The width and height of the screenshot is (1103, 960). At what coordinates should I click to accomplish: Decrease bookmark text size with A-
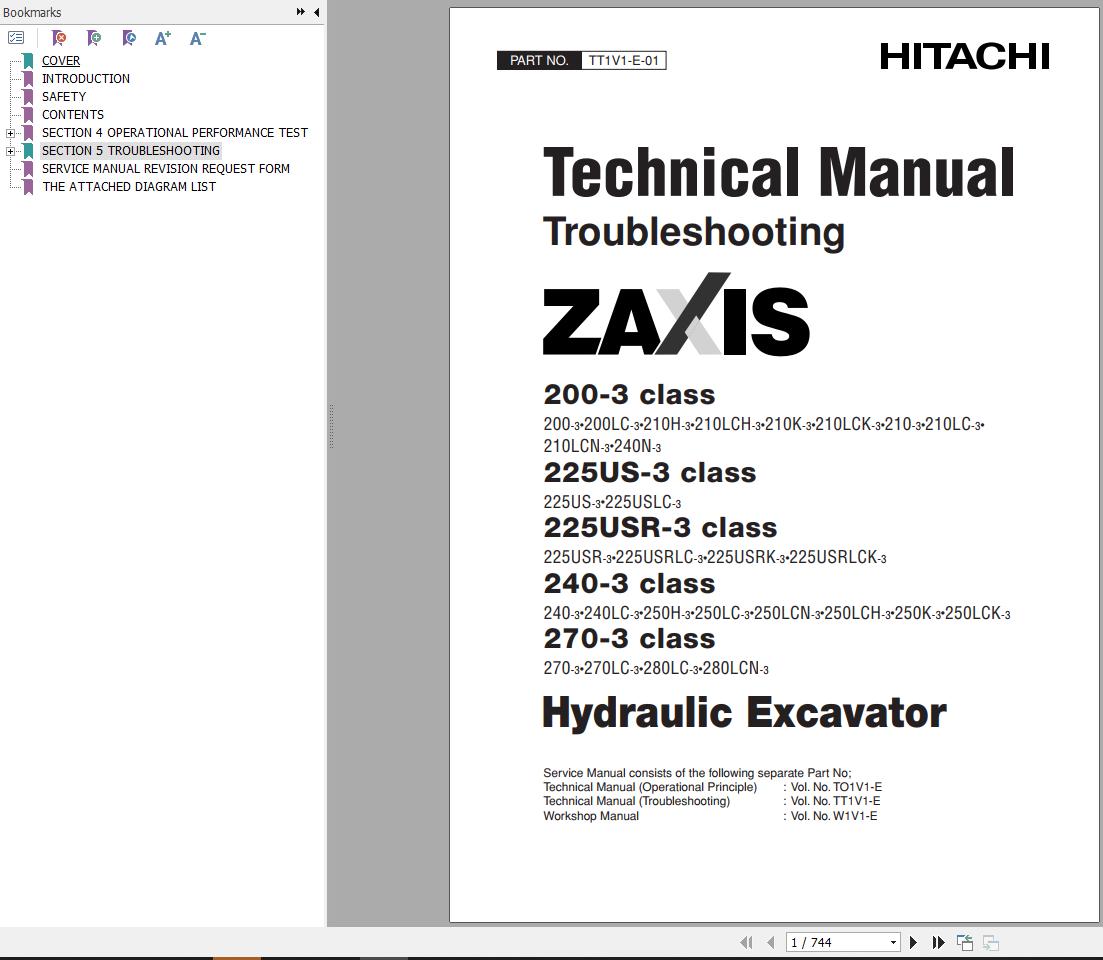[198, 38]
